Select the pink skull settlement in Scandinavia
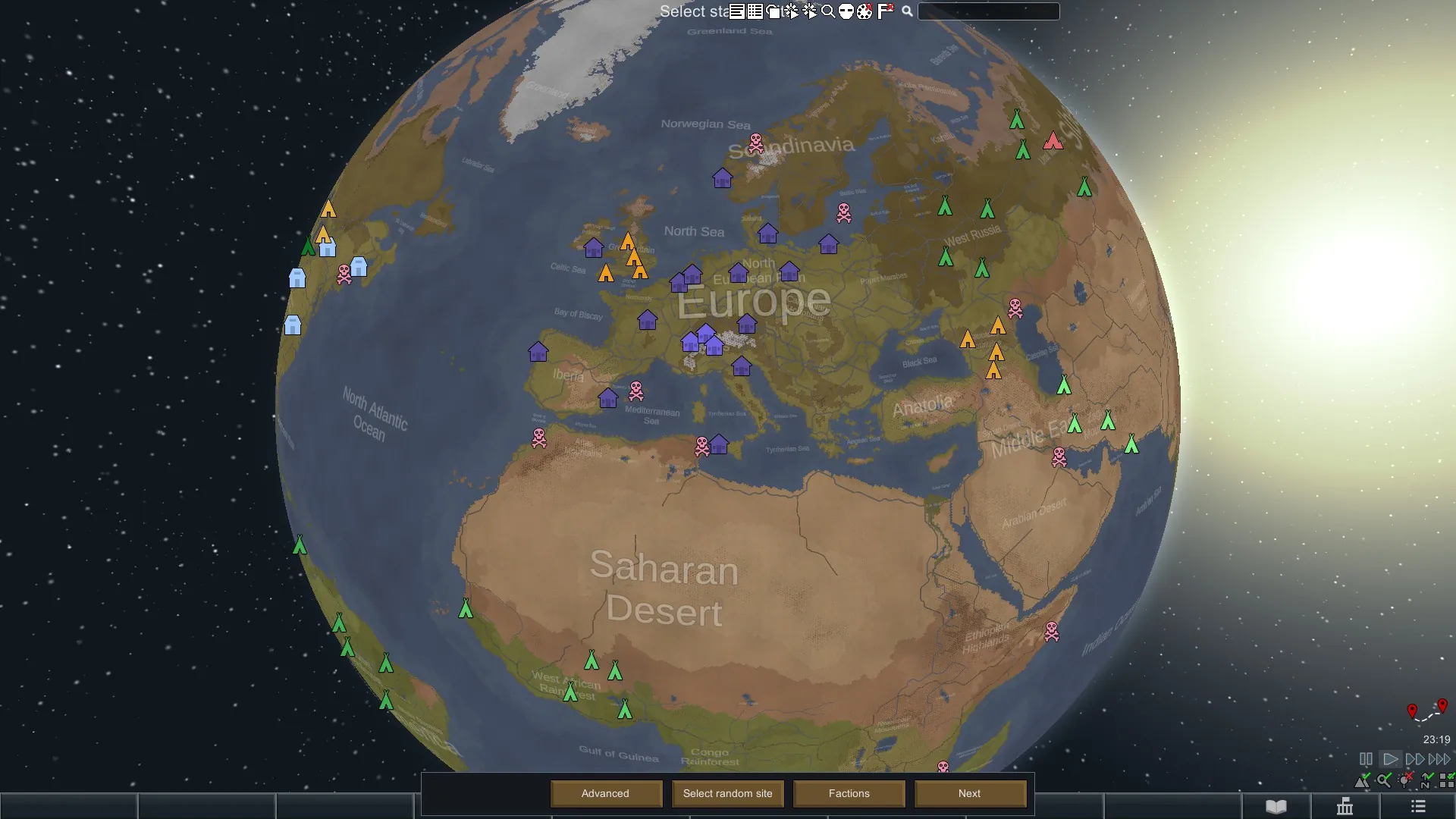 pyautogui.click(x=756, y=143)
